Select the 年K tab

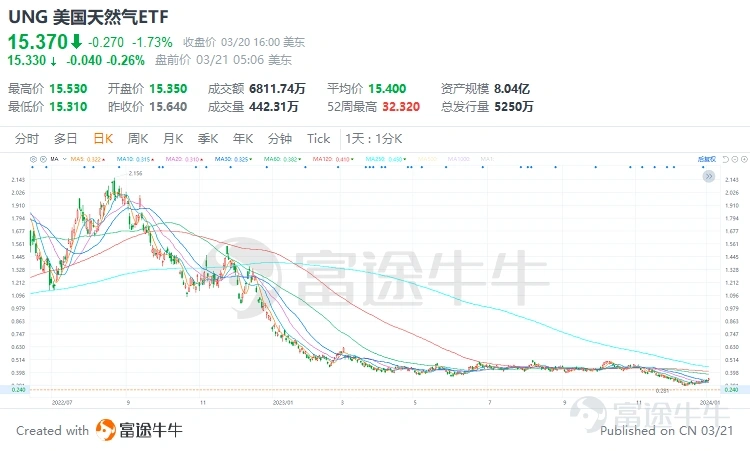click(243, 139)
